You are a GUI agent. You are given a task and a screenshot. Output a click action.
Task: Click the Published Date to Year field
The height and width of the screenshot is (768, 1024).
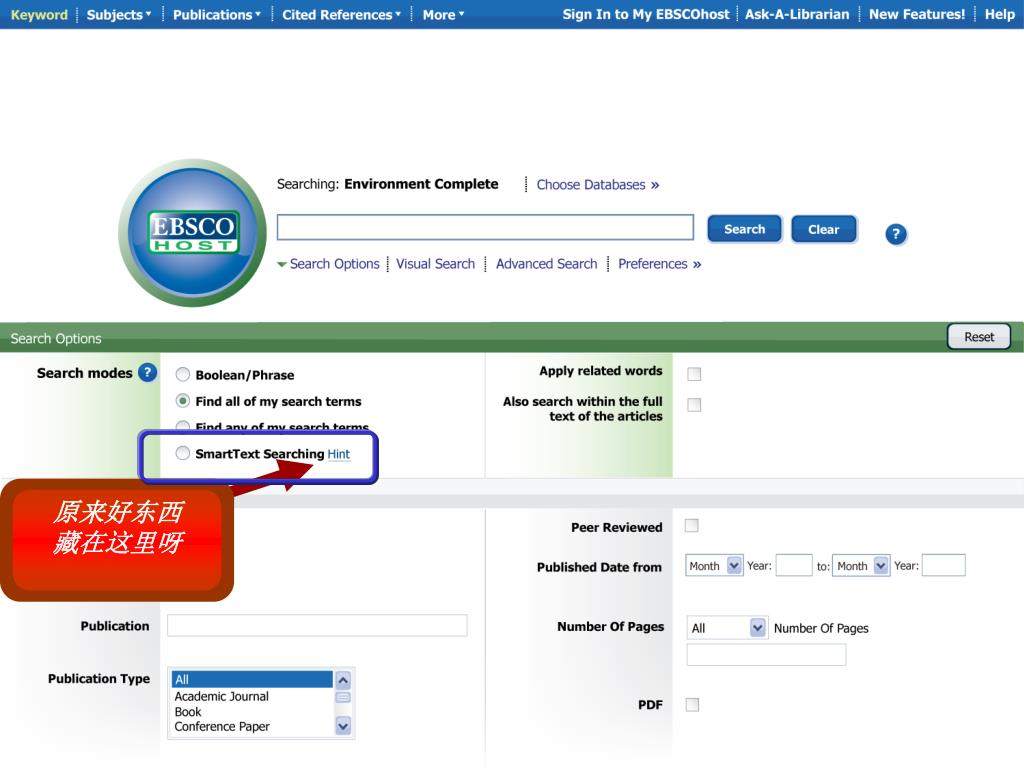pos(944,566)
